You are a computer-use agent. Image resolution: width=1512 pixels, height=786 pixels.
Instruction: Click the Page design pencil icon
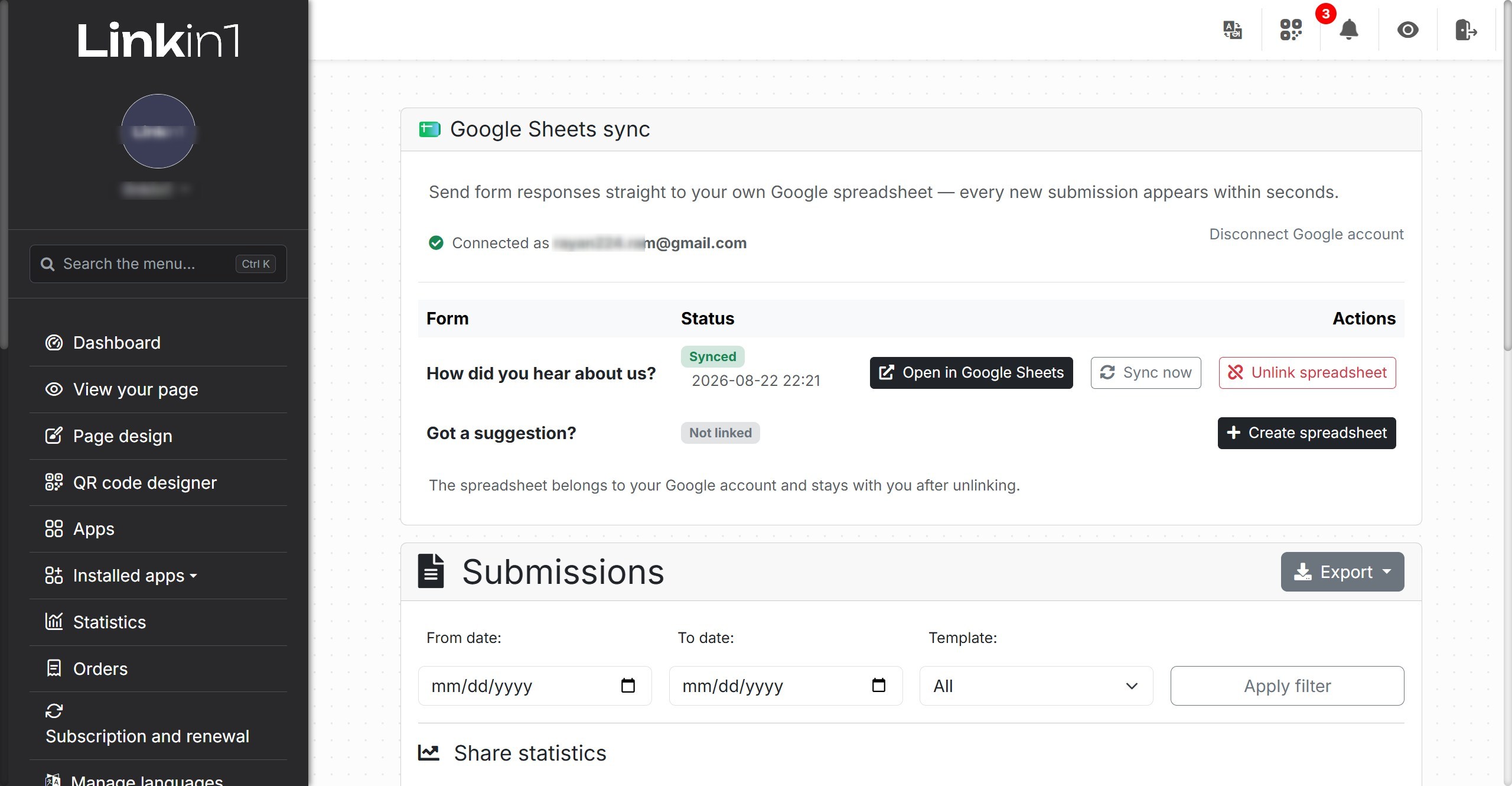(54, 436)
